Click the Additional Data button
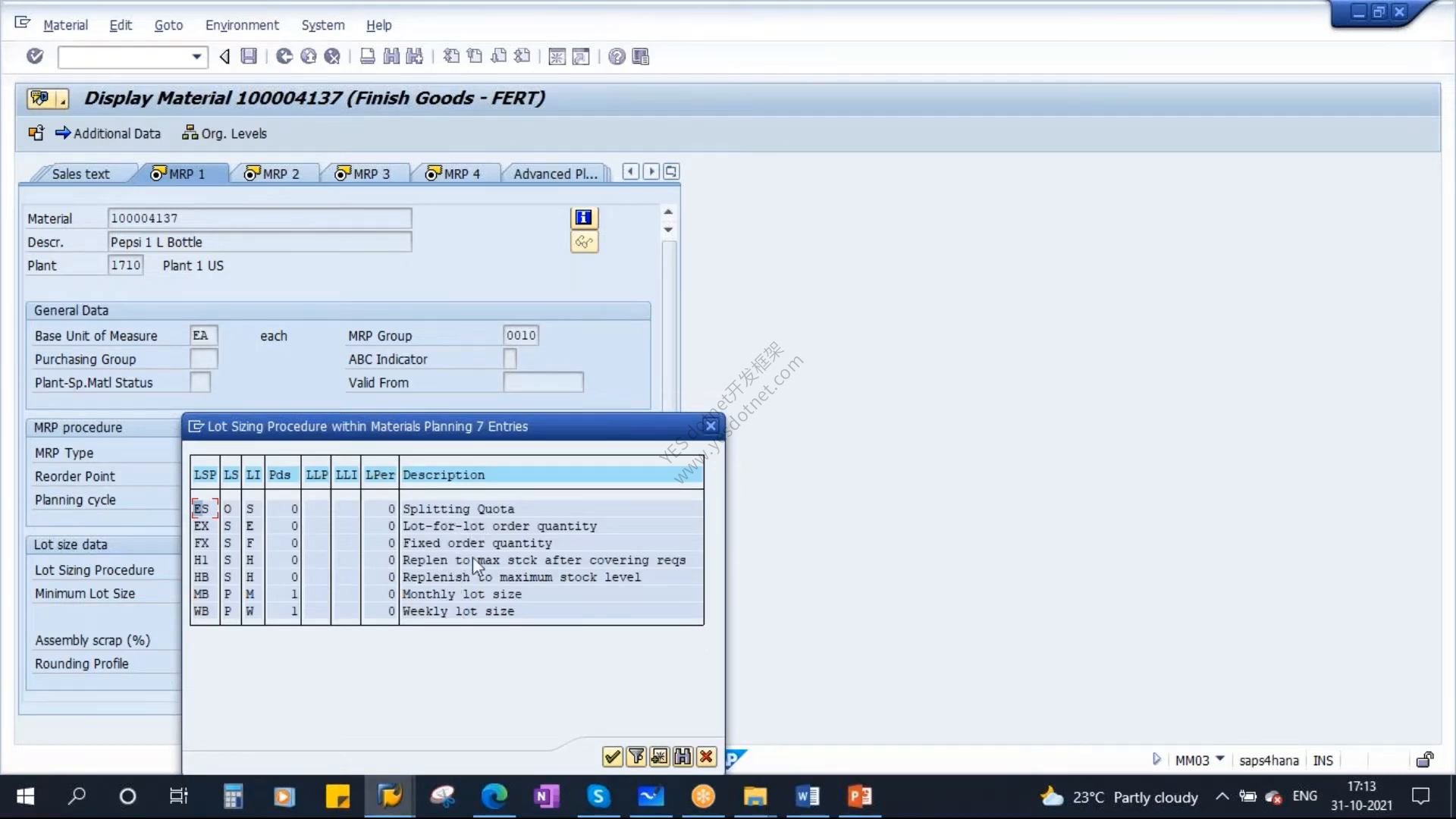This screenshot has width=1456, height=819. point(108,133)
